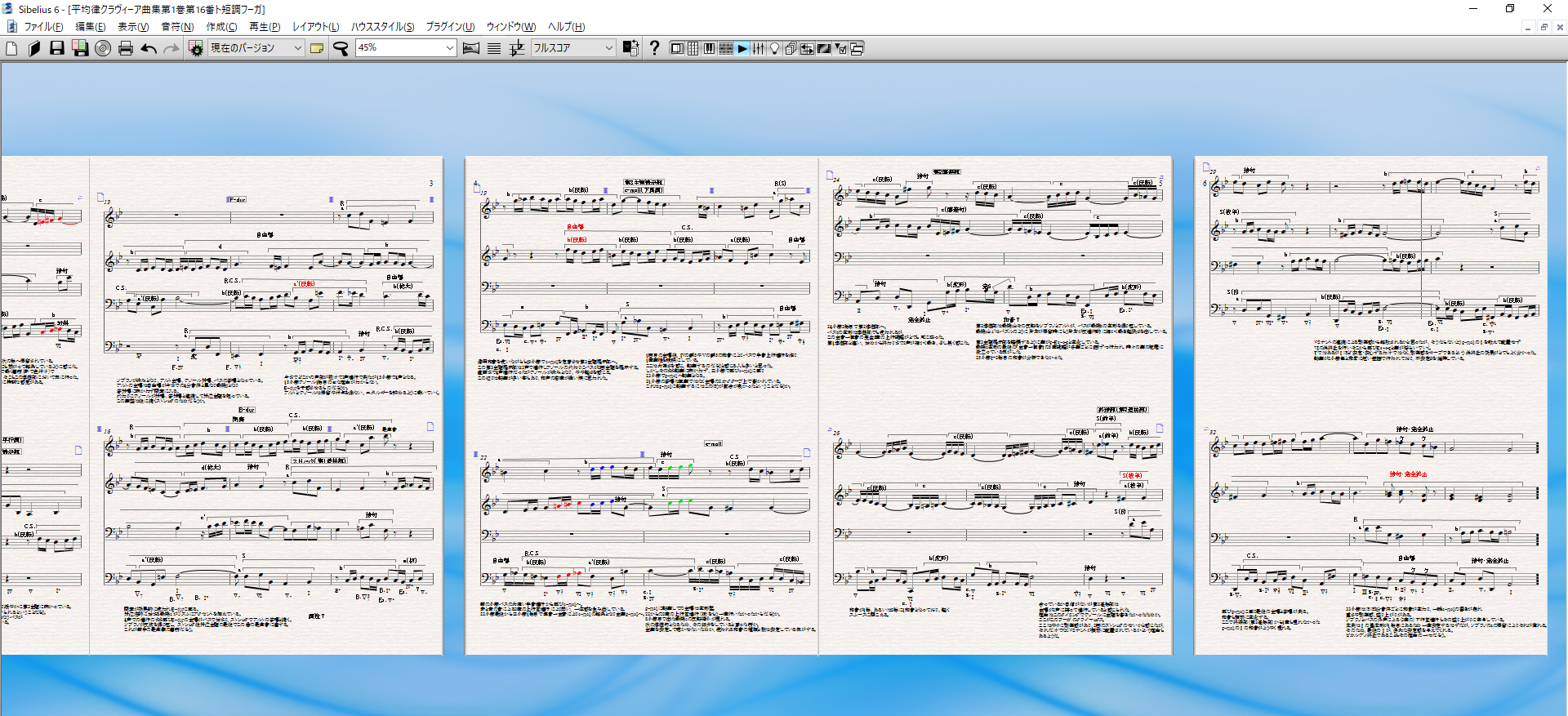Open the 音符(N) menu
1568x716 pixels.
point(177,27)
